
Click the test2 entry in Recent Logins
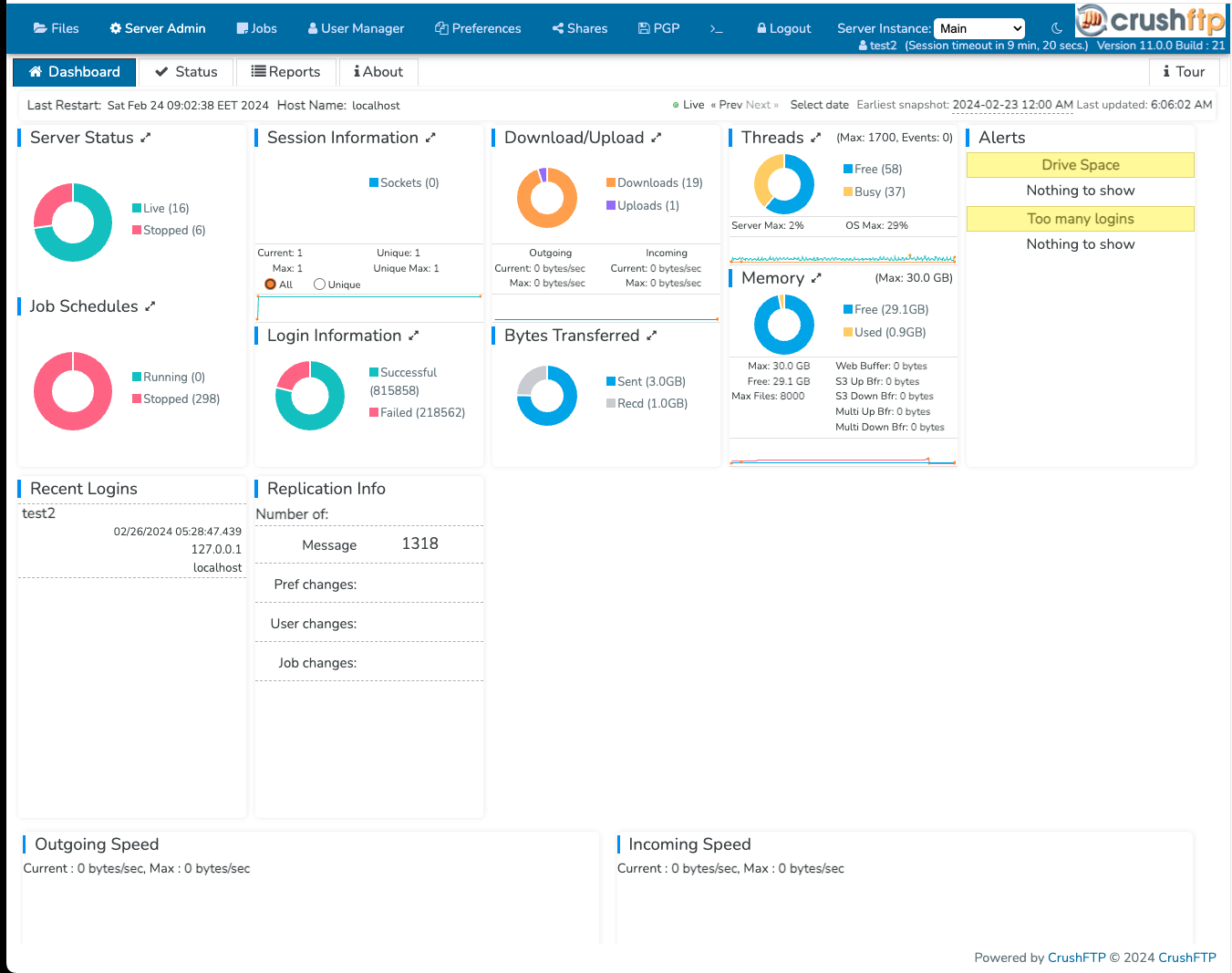pos(39,513)
